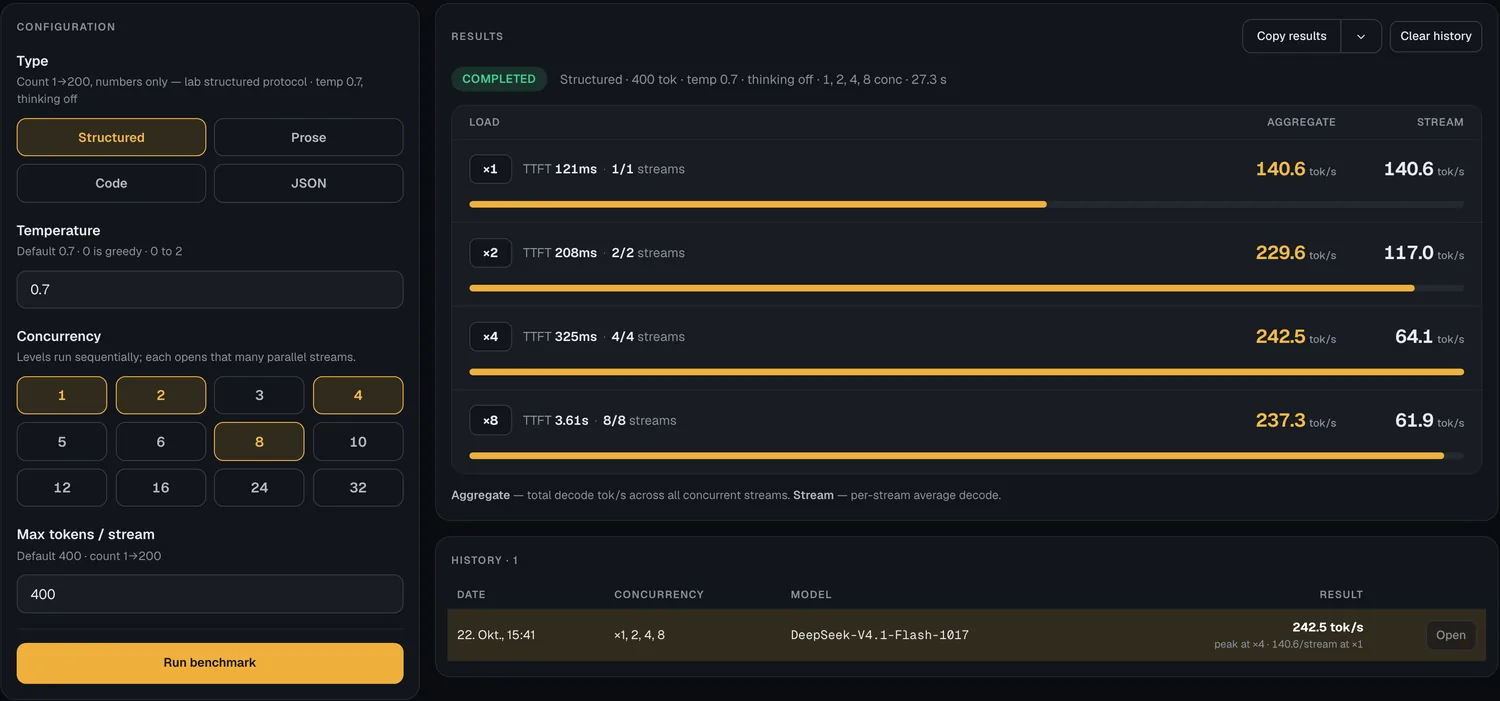Enable concurrency level 6
Viewport: 1500px width, 701px height.
(x=161, y=441)
